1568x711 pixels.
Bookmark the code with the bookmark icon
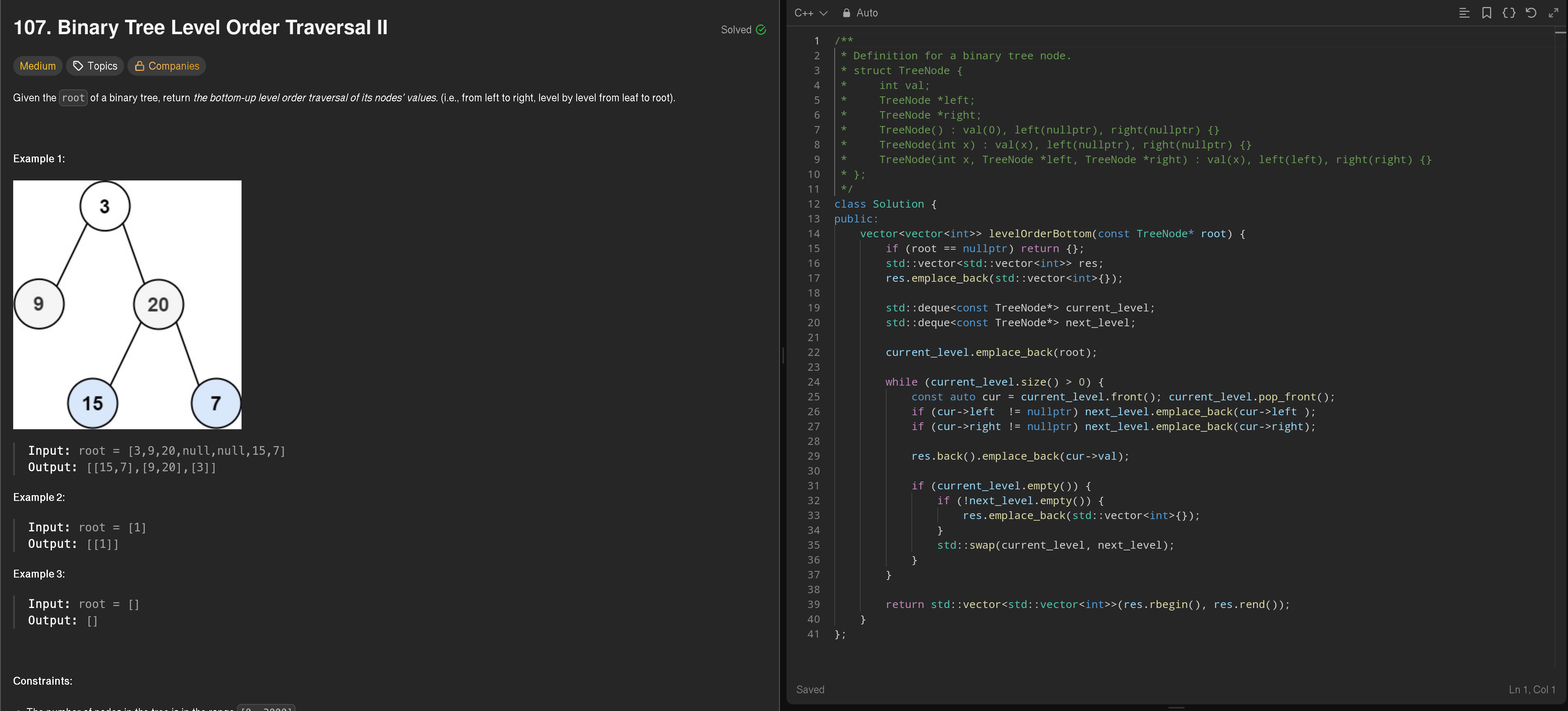(1486, 13)
